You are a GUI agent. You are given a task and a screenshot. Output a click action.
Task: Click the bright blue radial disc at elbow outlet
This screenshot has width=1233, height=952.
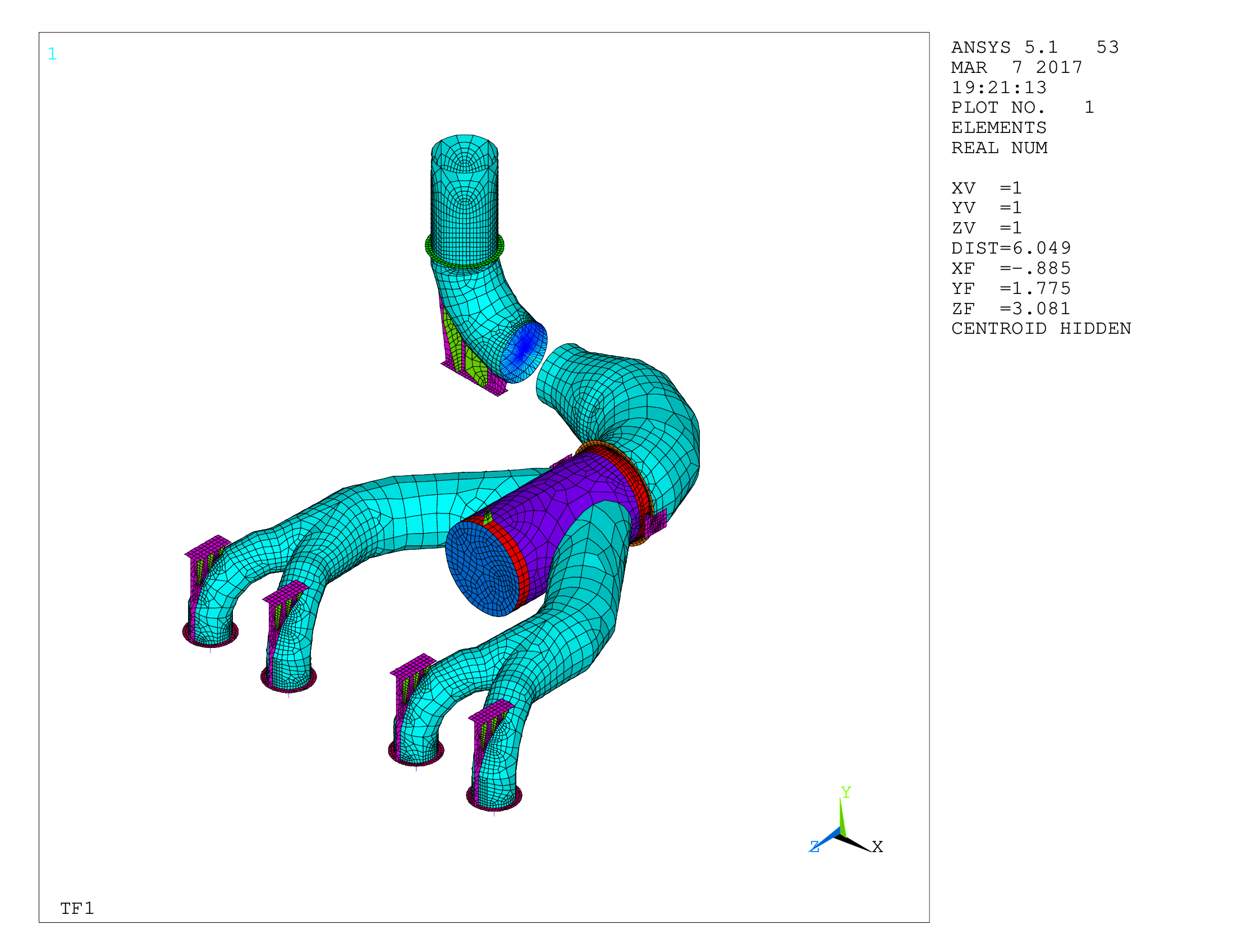click(524, 352)
